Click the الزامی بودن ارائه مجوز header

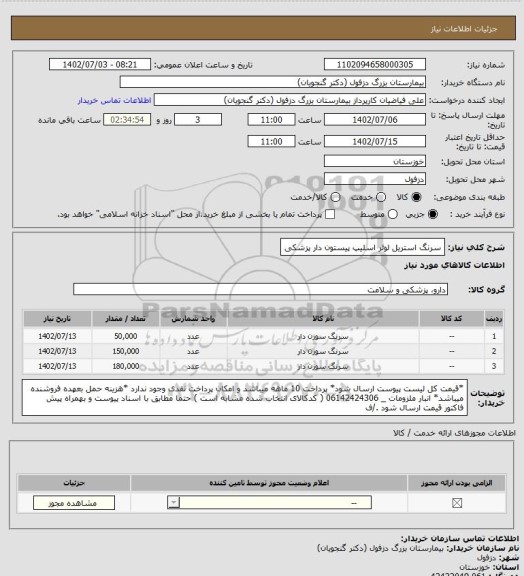[456, 483]
